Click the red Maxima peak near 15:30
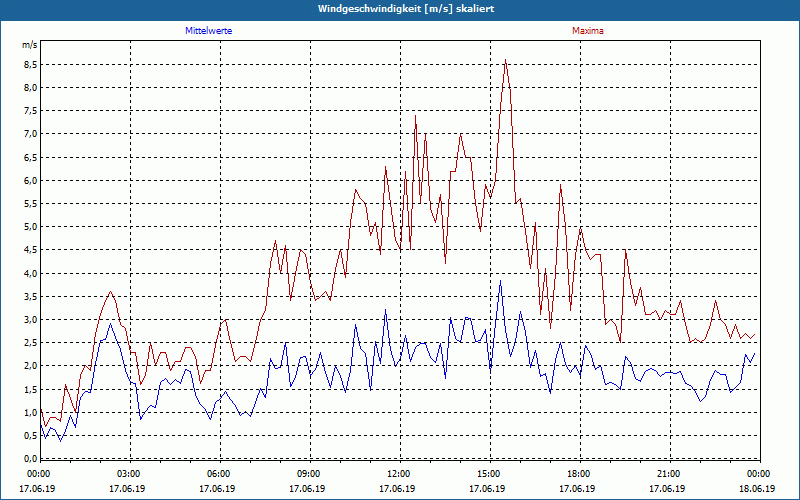The width and height of the screenshot is (800, 500). tap(505, 60)
